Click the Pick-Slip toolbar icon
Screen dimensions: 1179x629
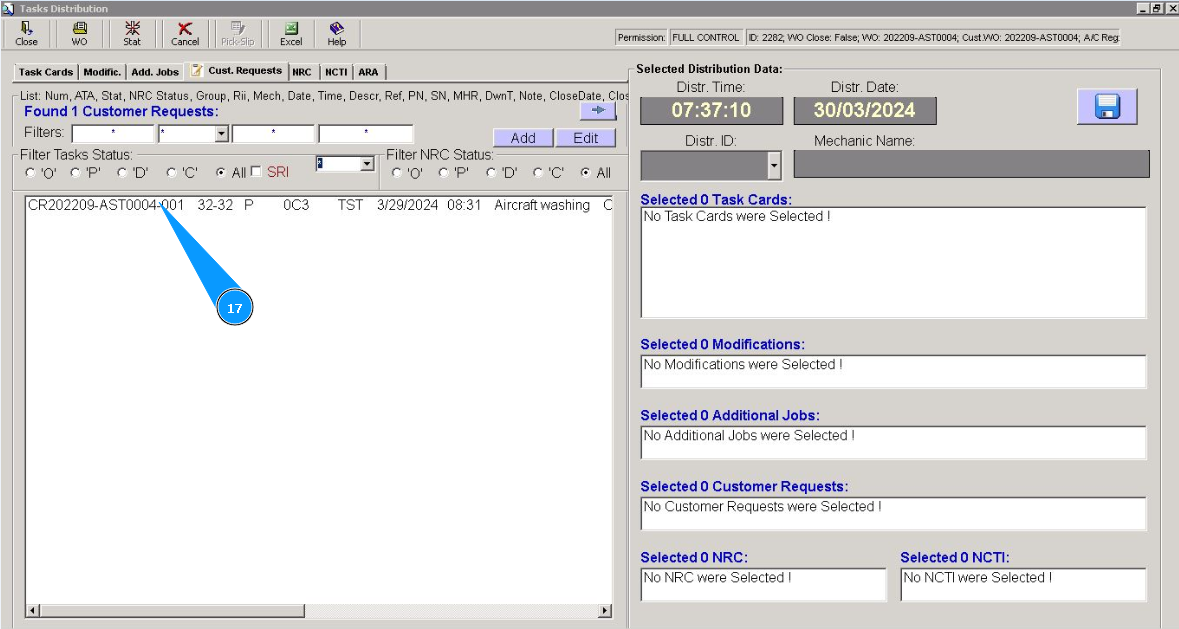238,34
